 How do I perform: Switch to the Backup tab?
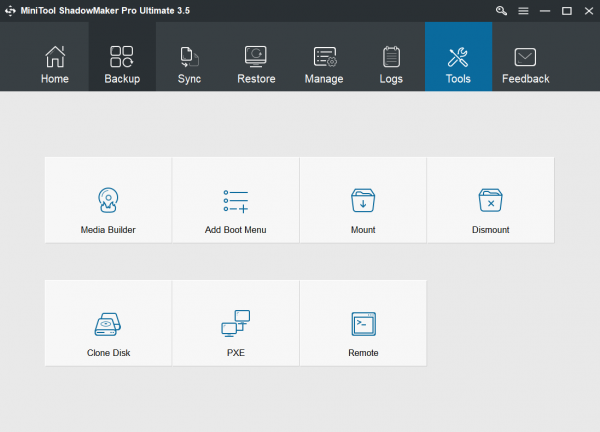click(122, 64)
